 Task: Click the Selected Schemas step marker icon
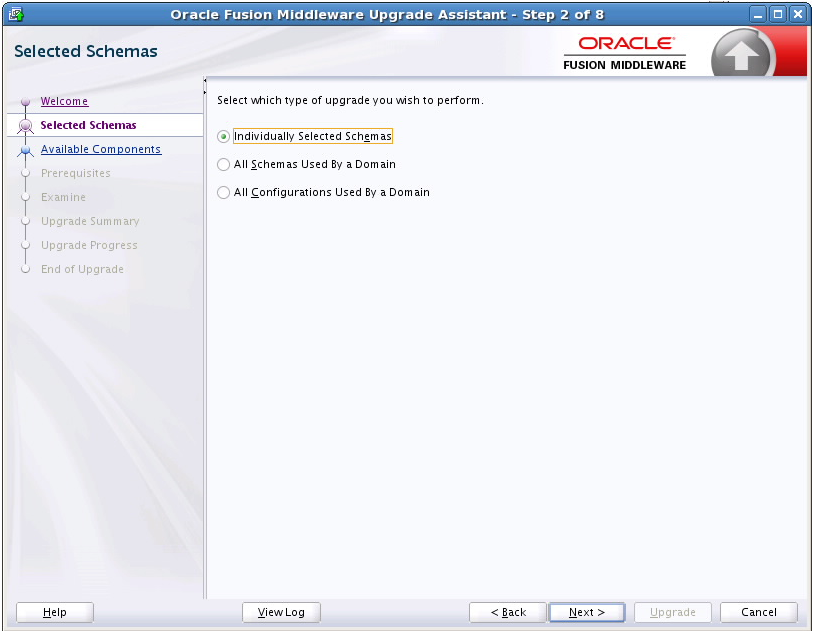click(25, 125)
